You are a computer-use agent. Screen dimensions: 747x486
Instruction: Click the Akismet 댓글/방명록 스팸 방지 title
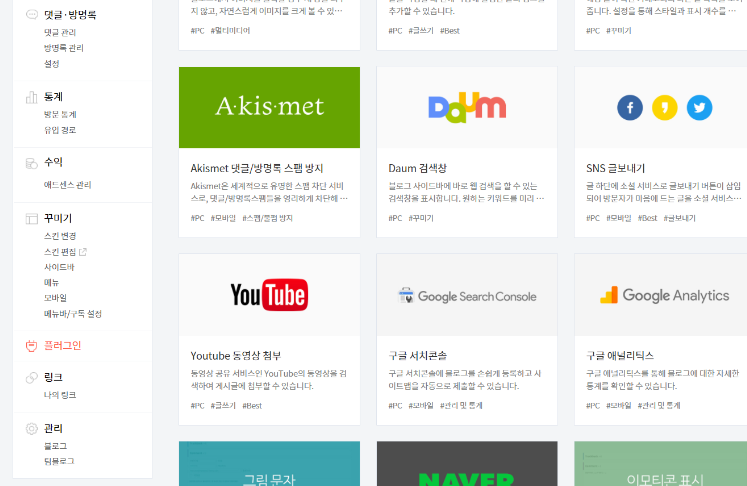point(257,168)
